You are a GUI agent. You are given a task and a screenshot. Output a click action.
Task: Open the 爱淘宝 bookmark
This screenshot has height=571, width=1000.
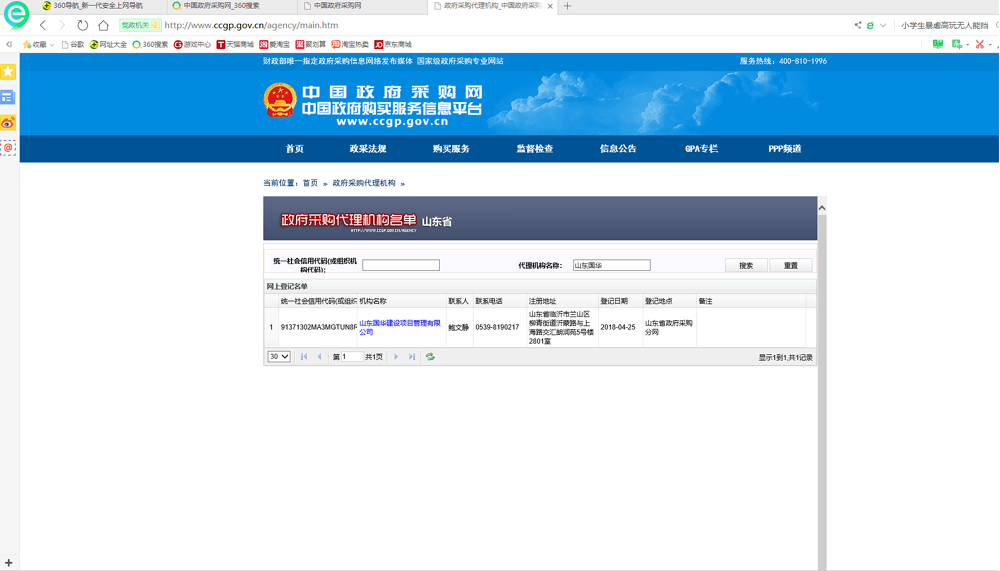(274, 44)
